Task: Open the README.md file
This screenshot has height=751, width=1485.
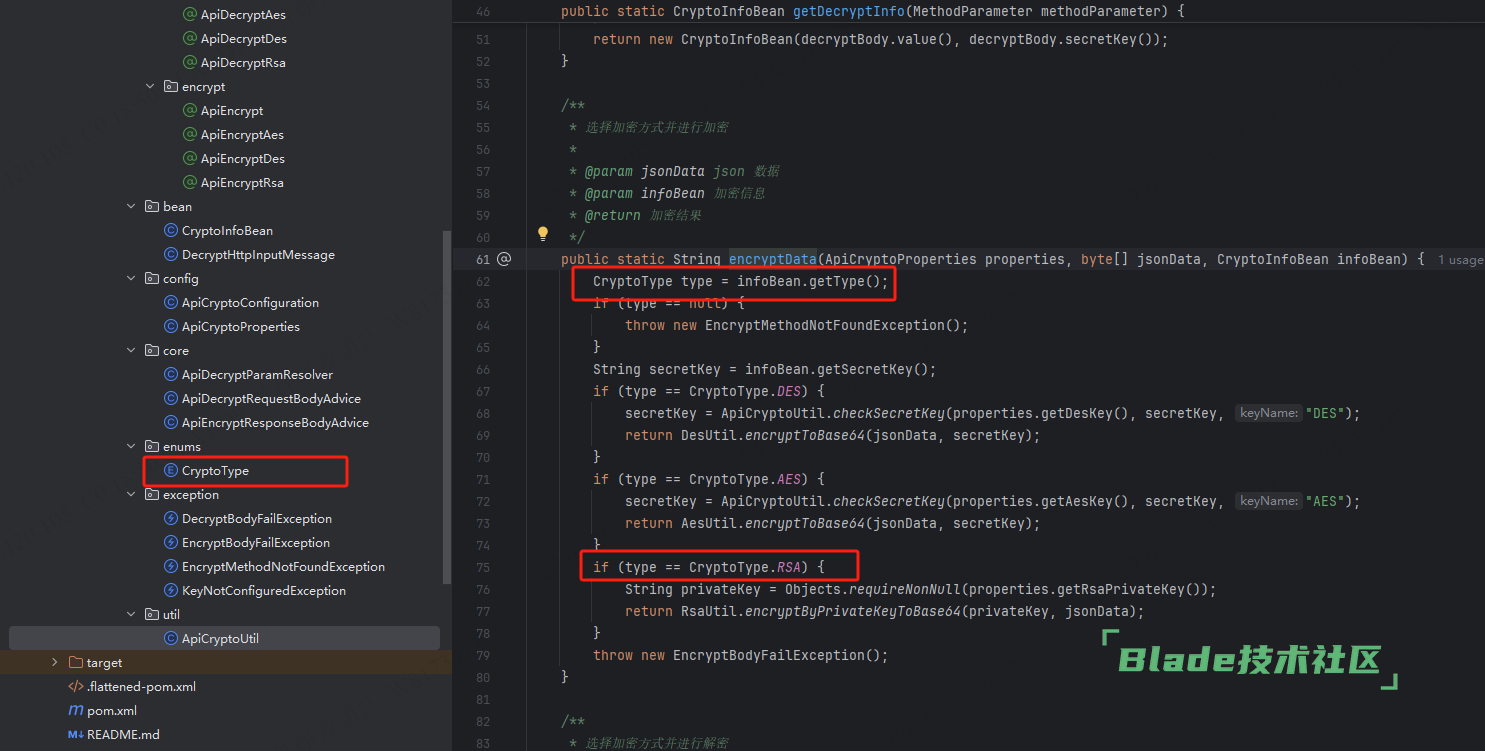Action: pos(123,735)
